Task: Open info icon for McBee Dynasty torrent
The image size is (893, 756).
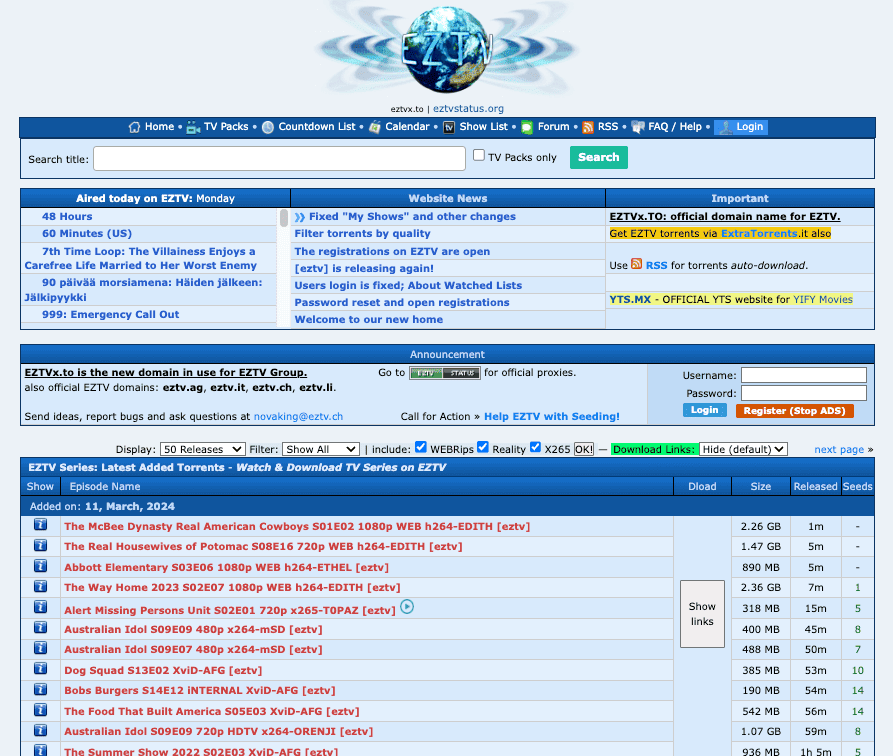Action: coord(40,525)
